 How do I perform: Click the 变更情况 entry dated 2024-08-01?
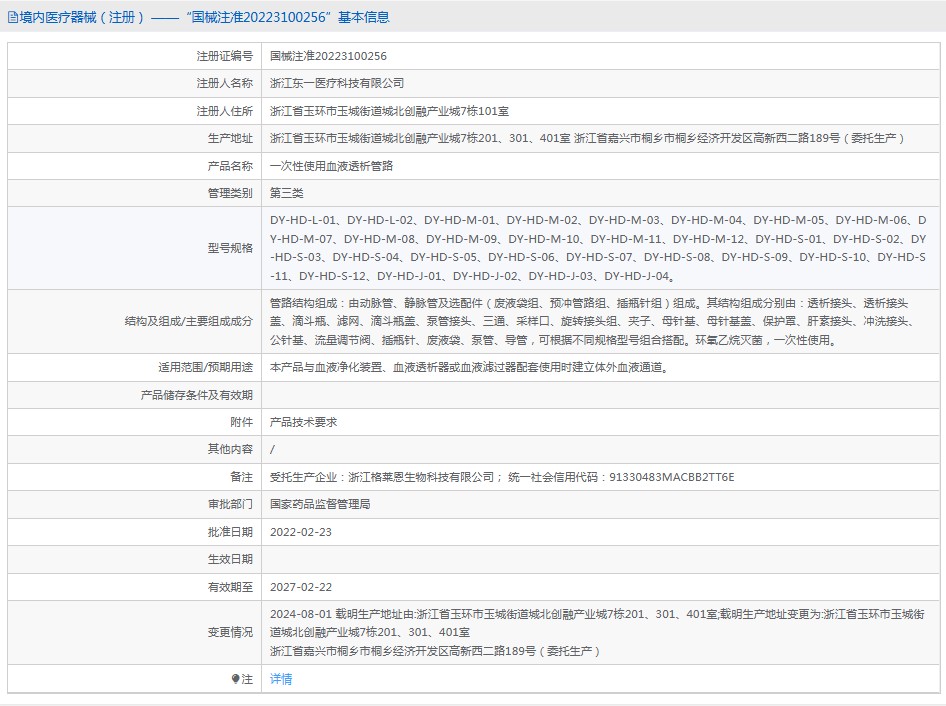click(x=597, y=632)
